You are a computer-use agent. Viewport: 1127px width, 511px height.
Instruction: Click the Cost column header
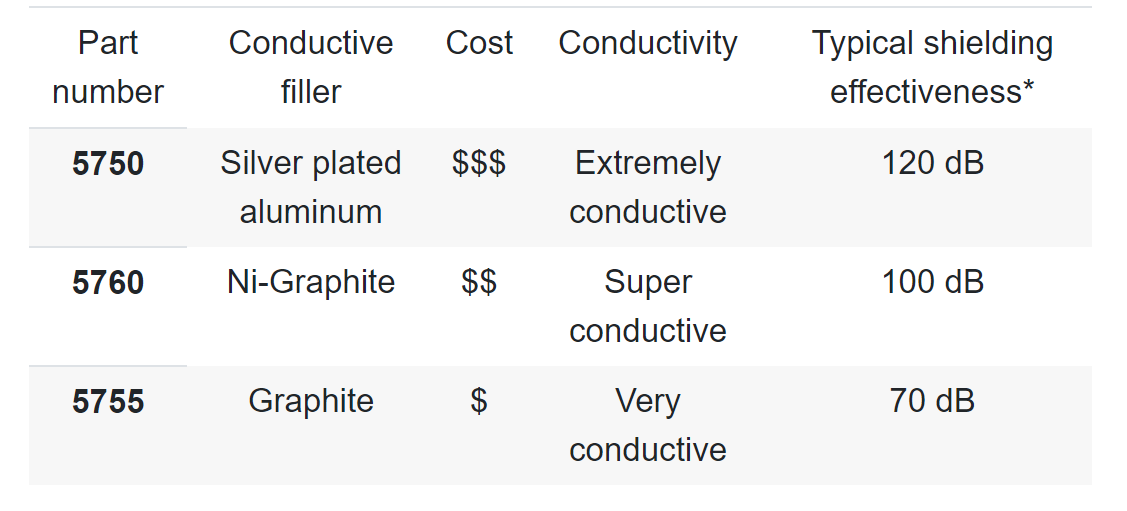[479, 43]
